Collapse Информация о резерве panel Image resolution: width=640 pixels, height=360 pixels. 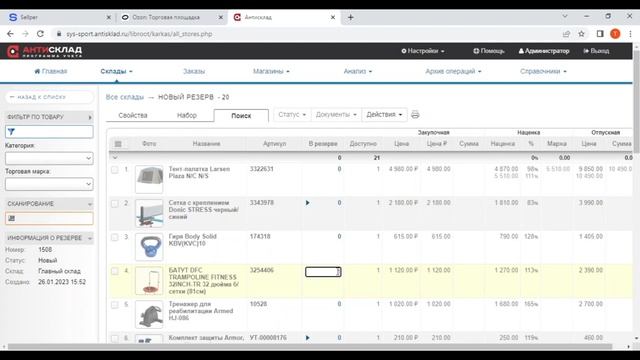coord(90,238)
